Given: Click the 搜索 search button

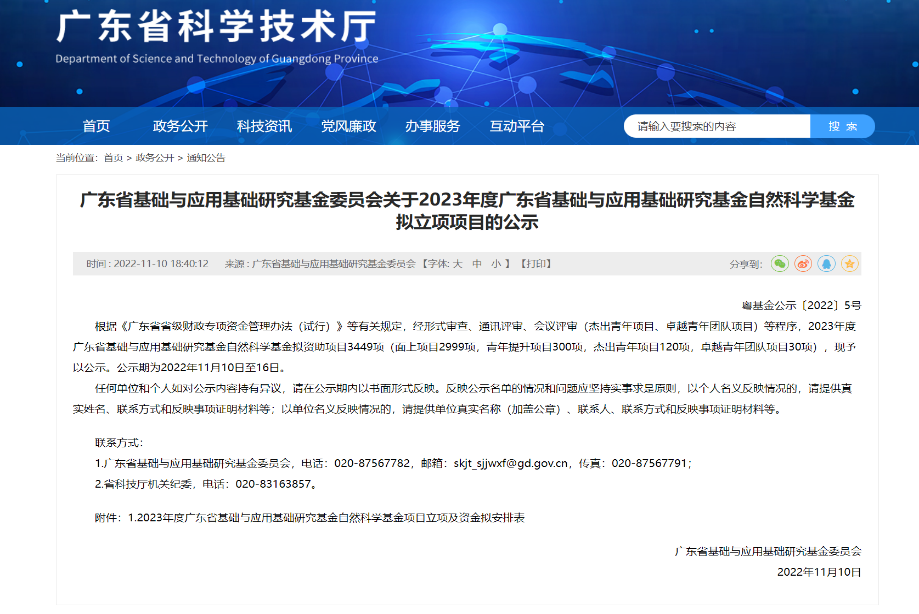Looking at the screenshot, I should (x=842, y=126).
